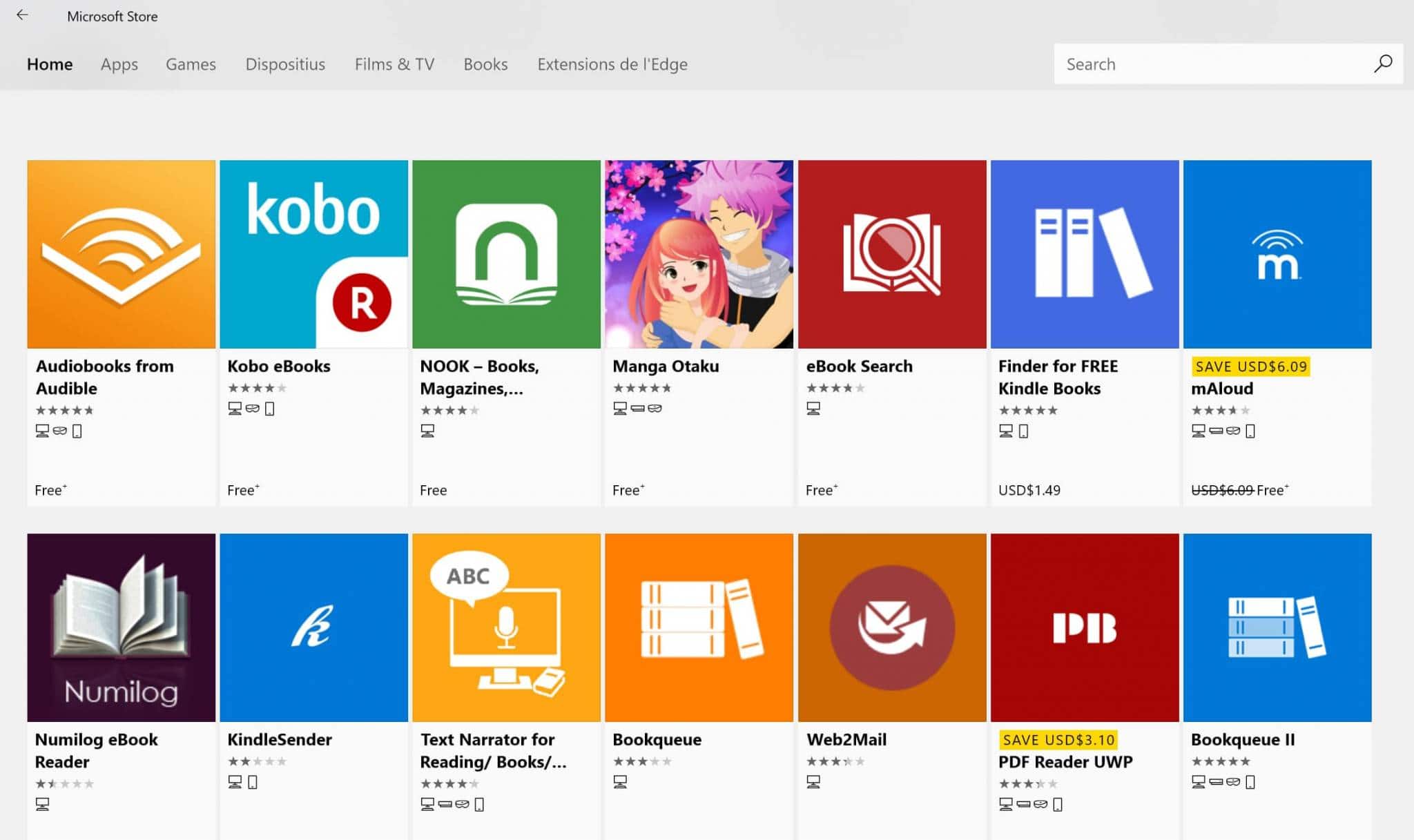
Task: Open the Games tab
Action: [191, 64]
